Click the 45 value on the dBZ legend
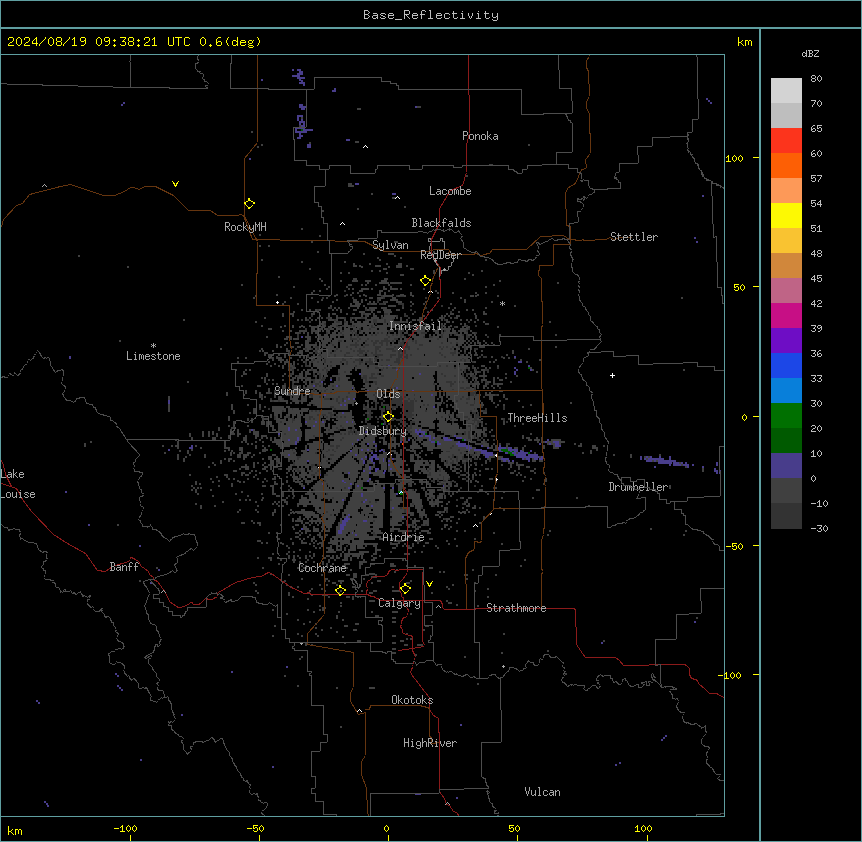Viewport: 862px width, 842px height. pyautogui.click(x=816, y=279)
